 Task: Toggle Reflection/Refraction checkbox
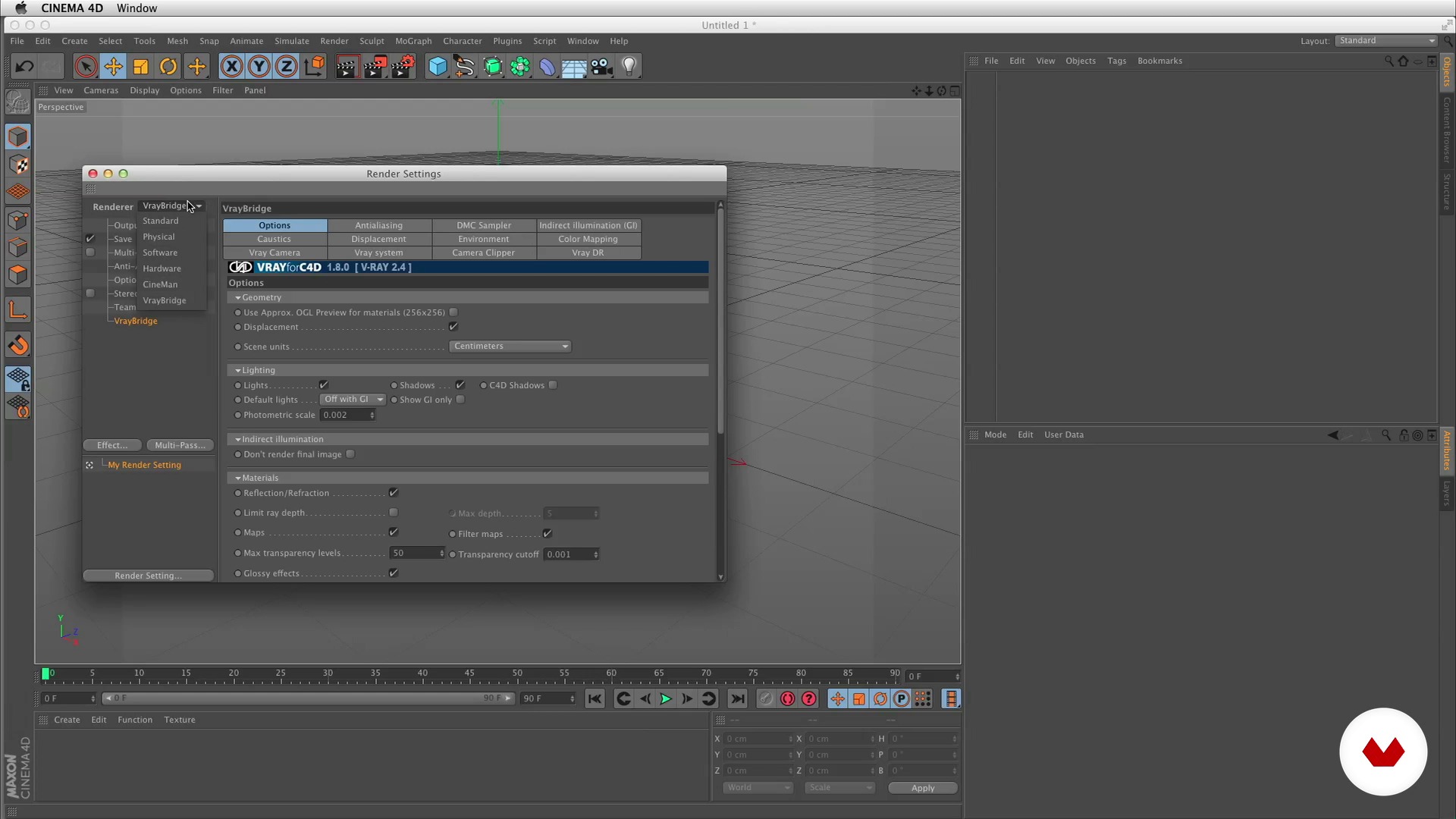coord(394,493)
